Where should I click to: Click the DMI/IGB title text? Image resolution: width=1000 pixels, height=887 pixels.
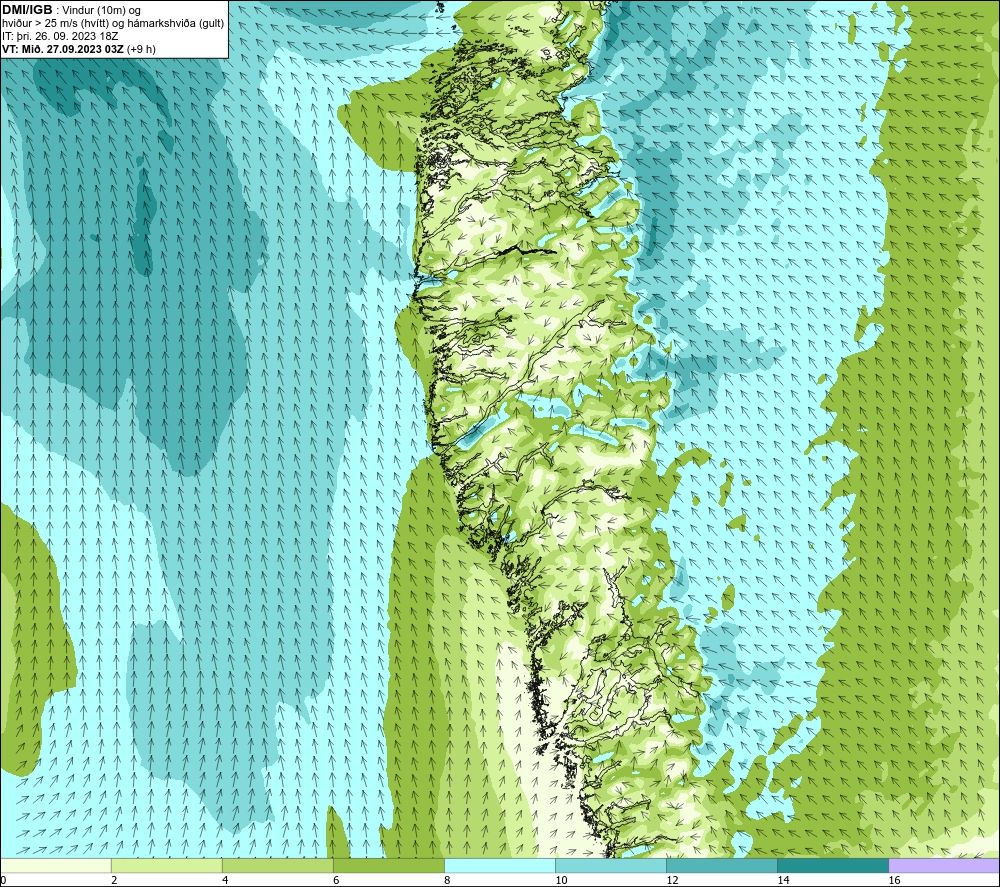click(x=27, y=10)
